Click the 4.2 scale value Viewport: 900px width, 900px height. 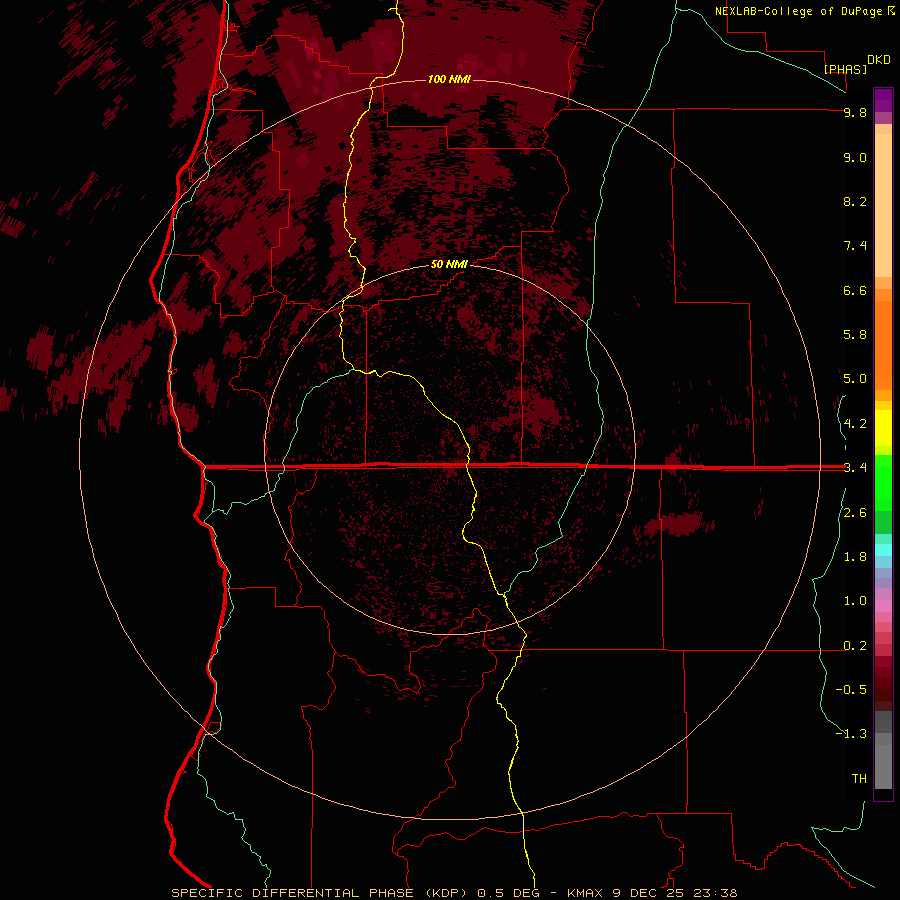[855, 424]
